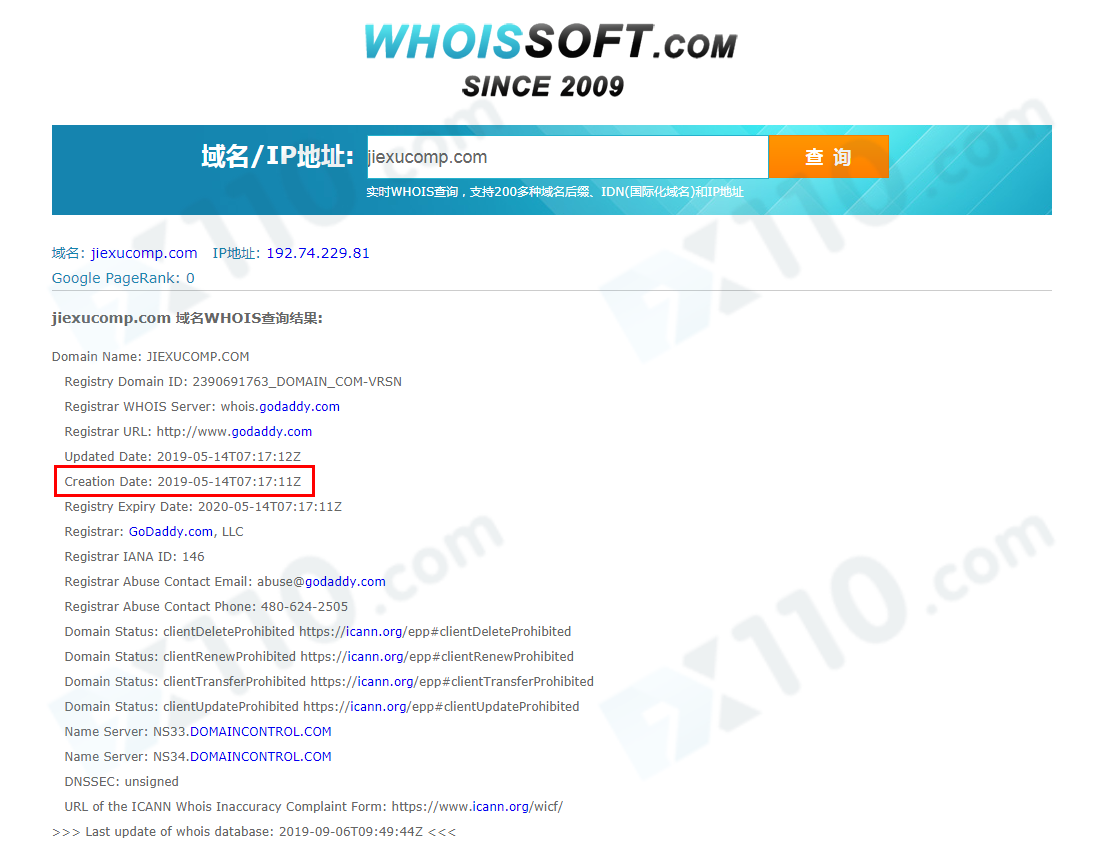
Task: Click the domain input field containing jiexucomp.com
Action: (567, 157)
